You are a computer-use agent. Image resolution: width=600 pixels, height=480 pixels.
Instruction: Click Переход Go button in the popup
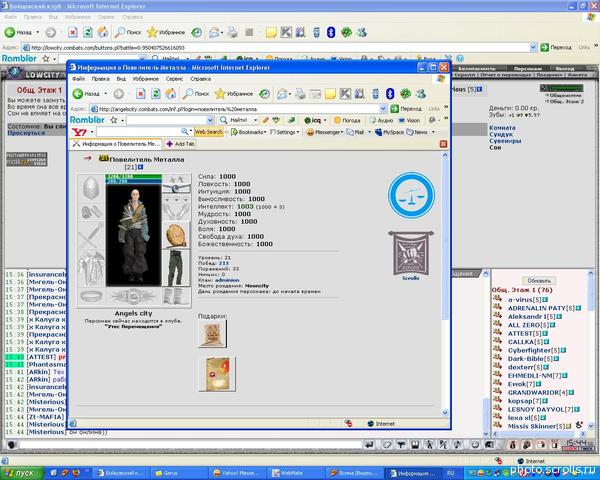tap(406, 109)
